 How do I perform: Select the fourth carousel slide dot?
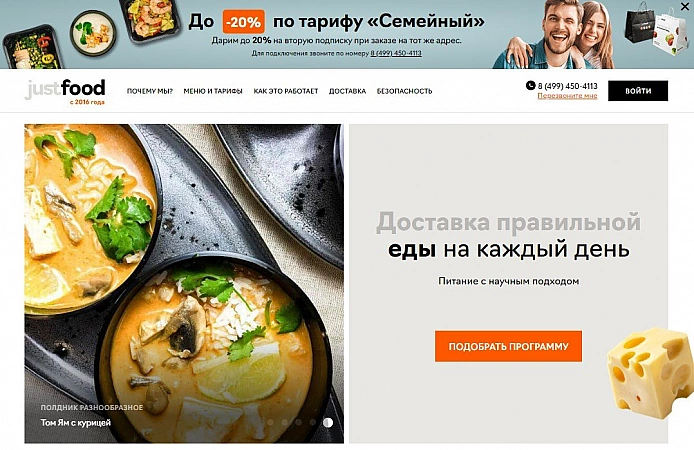pyautogui.click(x=313, y=423)
